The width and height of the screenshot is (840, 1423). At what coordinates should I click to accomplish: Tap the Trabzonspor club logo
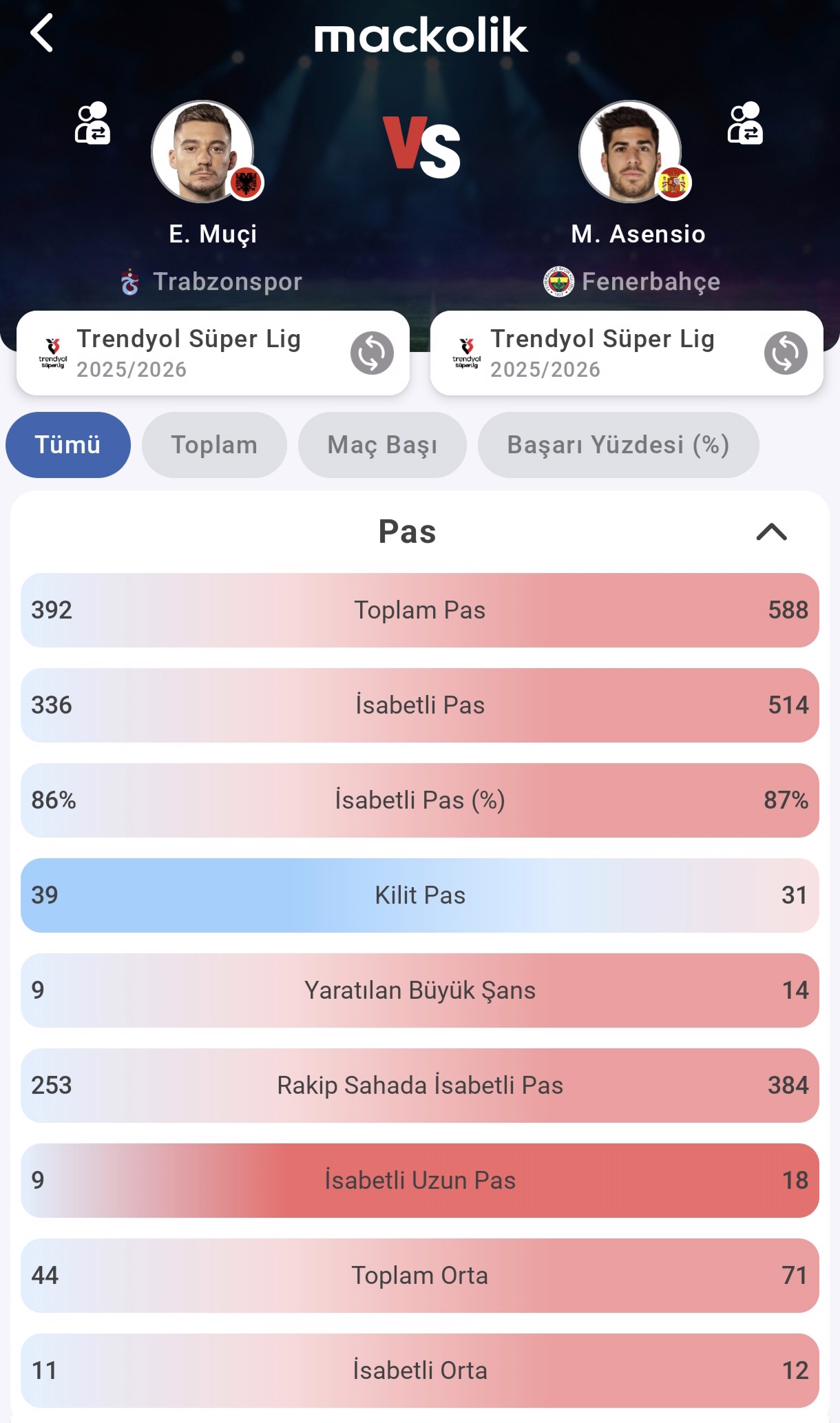[x=130, y=282]
